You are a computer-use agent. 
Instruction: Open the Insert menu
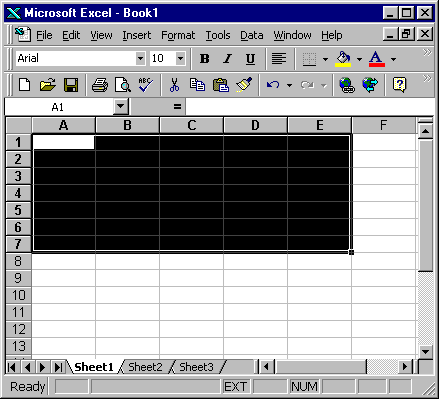coord(137,35)
